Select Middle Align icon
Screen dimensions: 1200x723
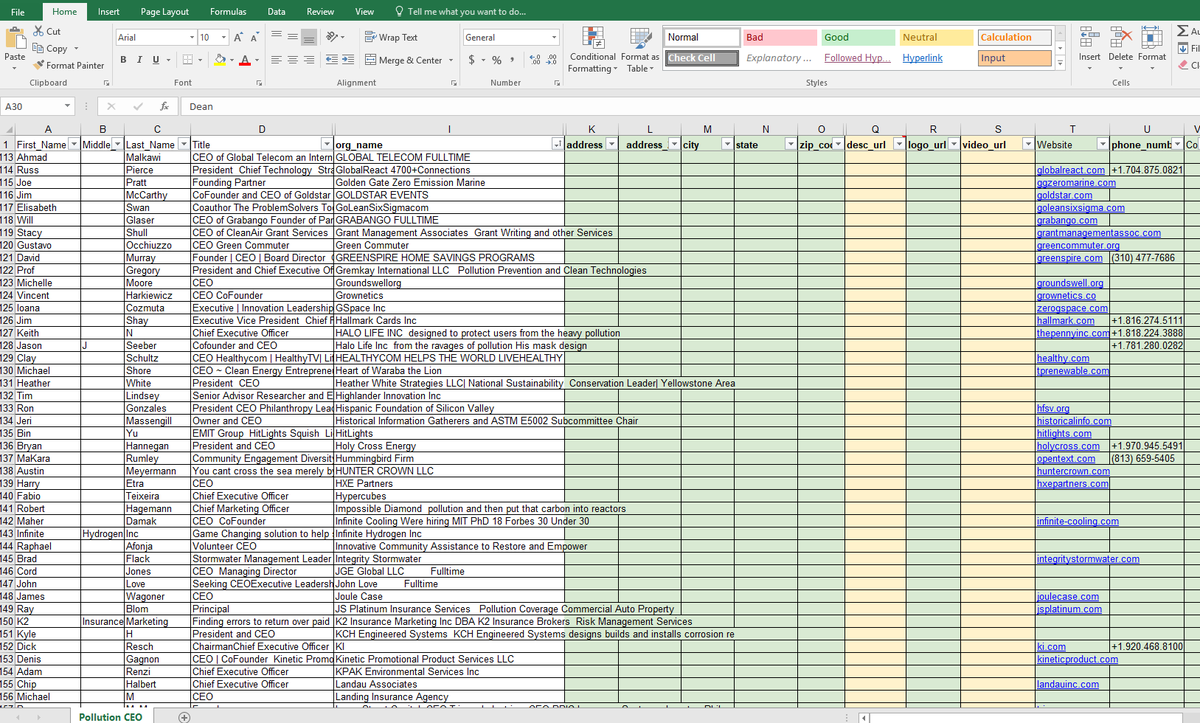(292, 37)
